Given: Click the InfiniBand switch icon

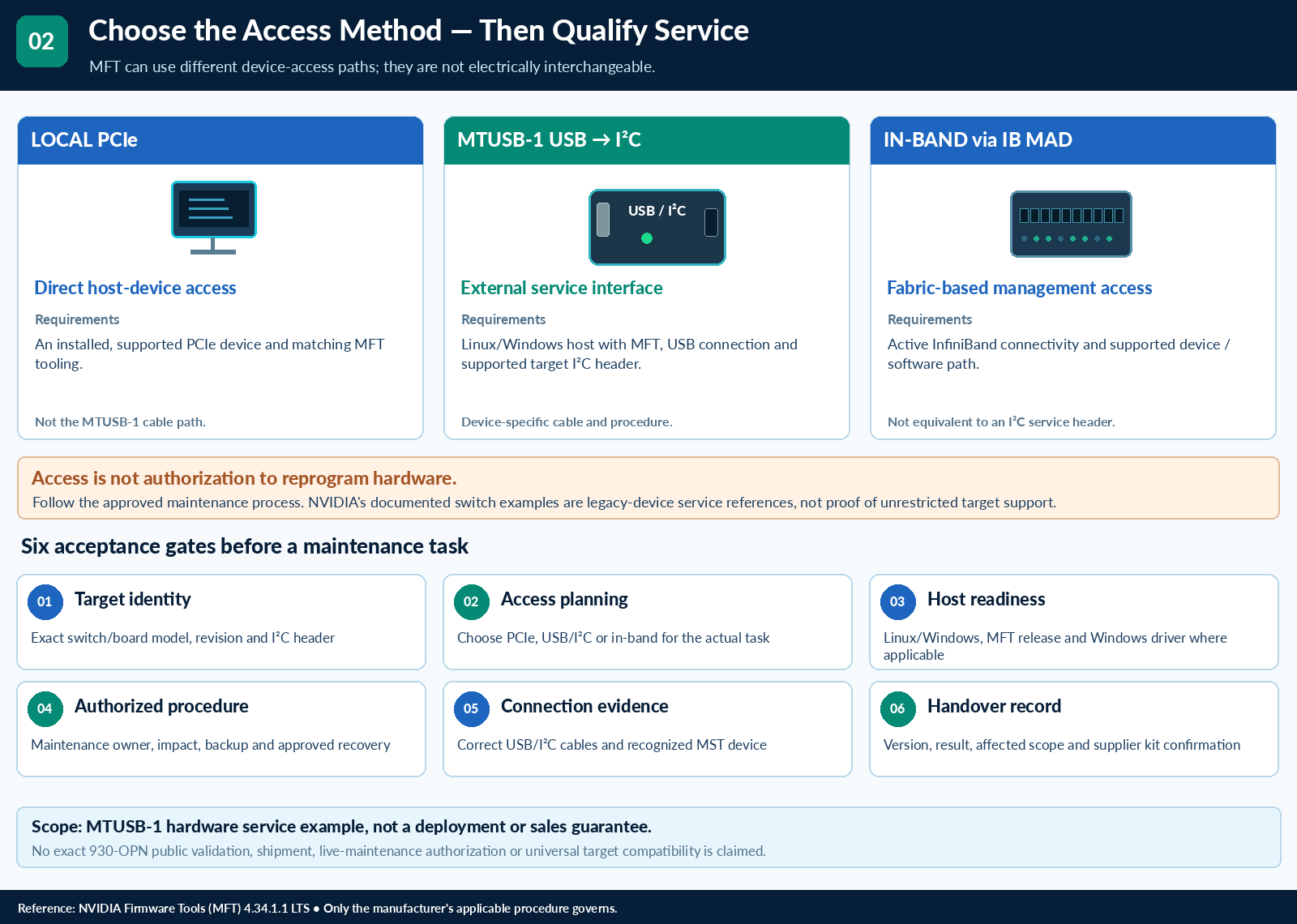Looking at the screenshot, I should 1071,224.
